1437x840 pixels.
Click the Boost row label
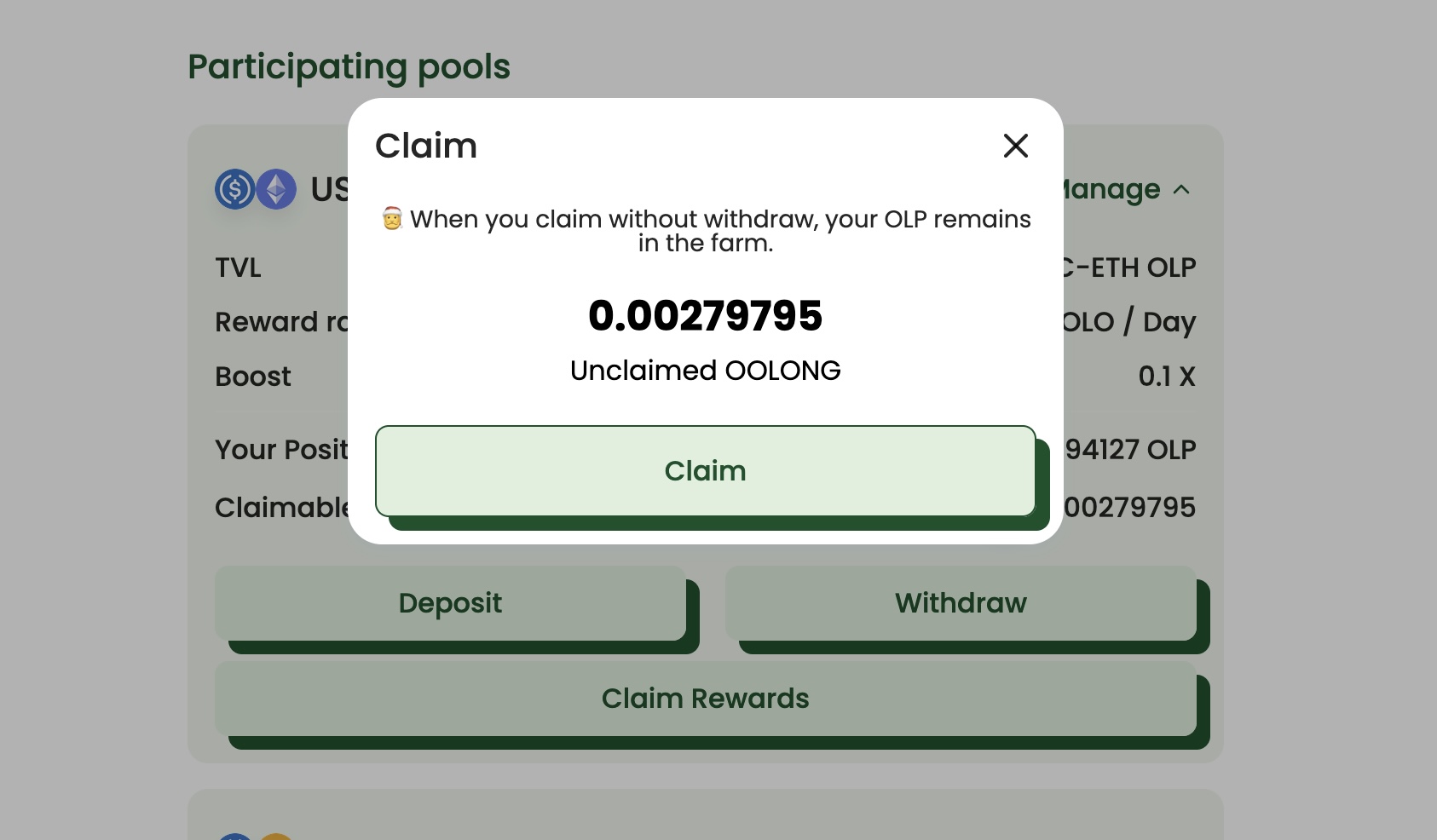coord(253,377)
